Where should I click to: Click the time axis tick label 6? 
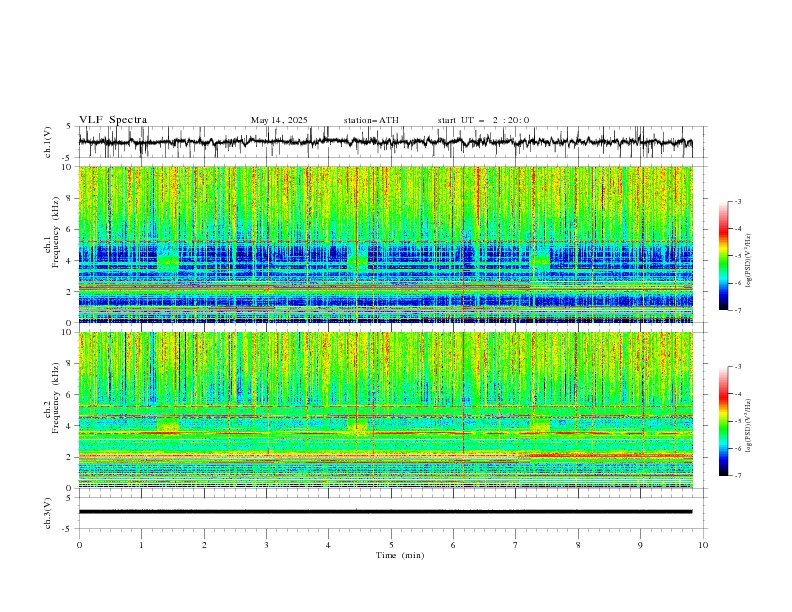(453, 545)
